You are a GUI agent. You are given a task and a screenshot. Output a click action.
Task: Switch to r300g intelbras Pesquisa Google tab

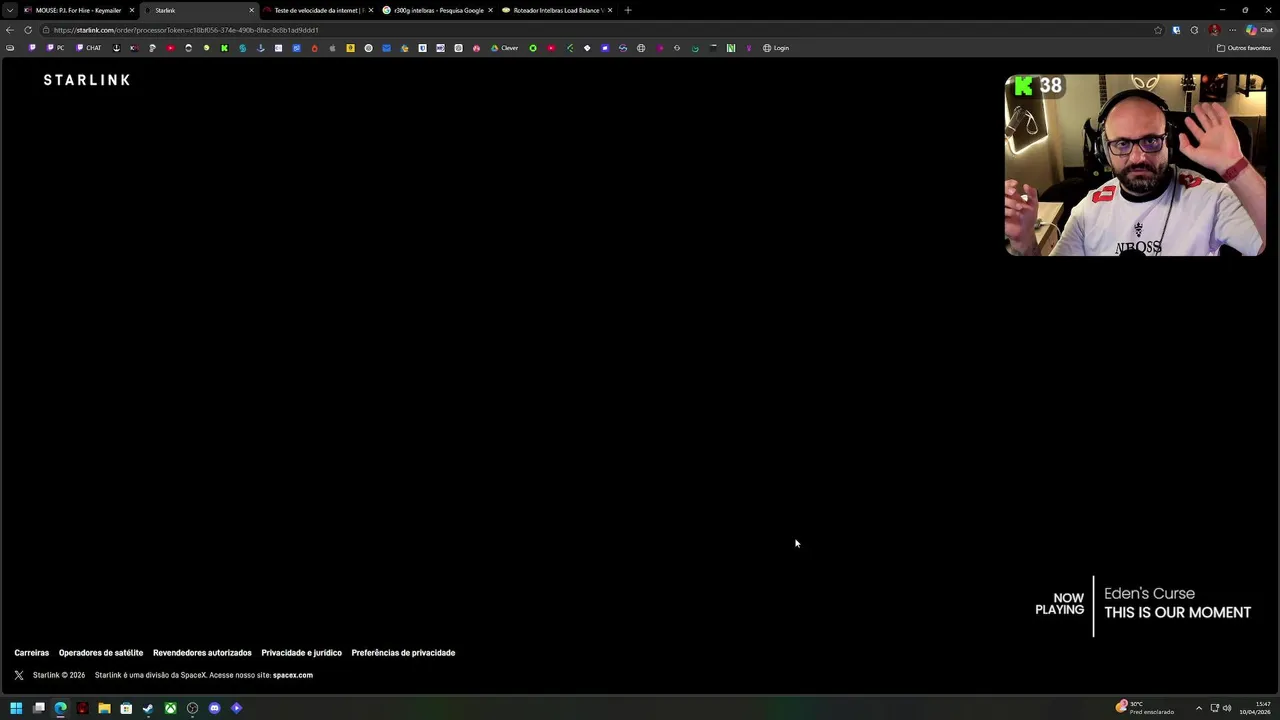point(438,10)
